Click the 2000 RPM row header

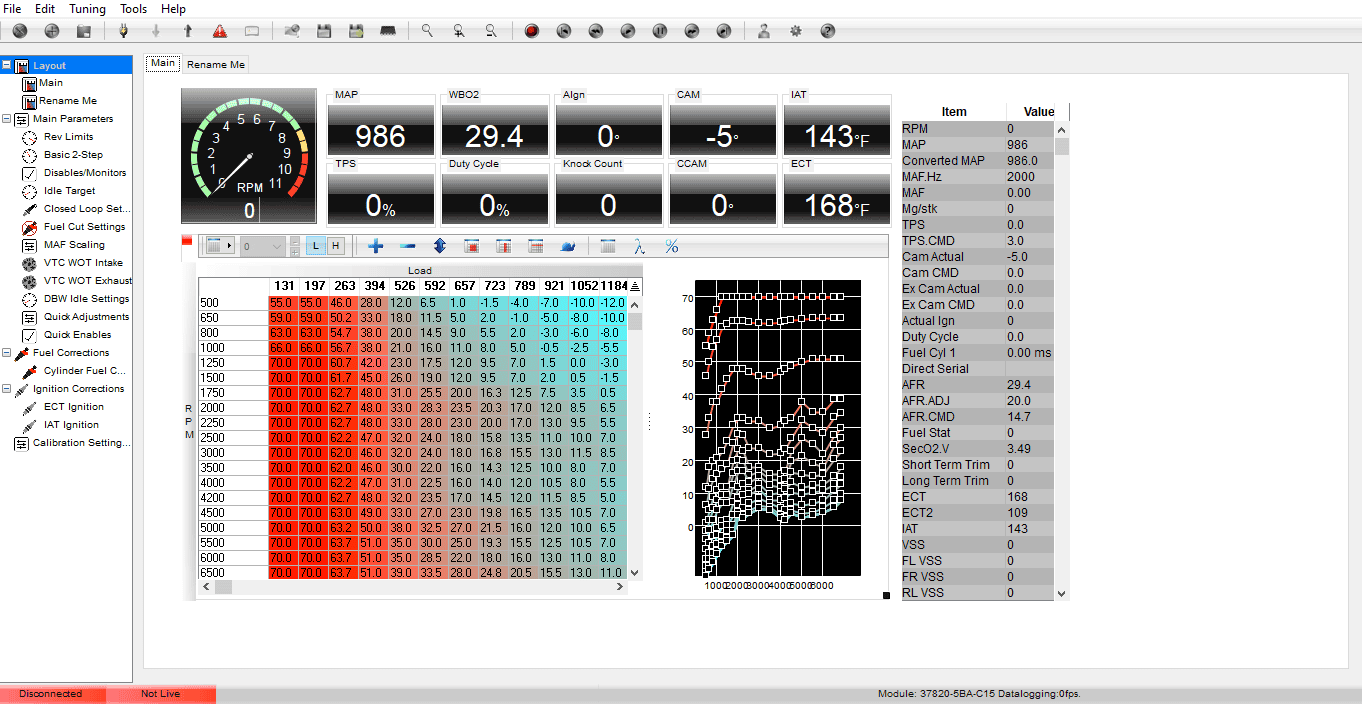point(232,408)
